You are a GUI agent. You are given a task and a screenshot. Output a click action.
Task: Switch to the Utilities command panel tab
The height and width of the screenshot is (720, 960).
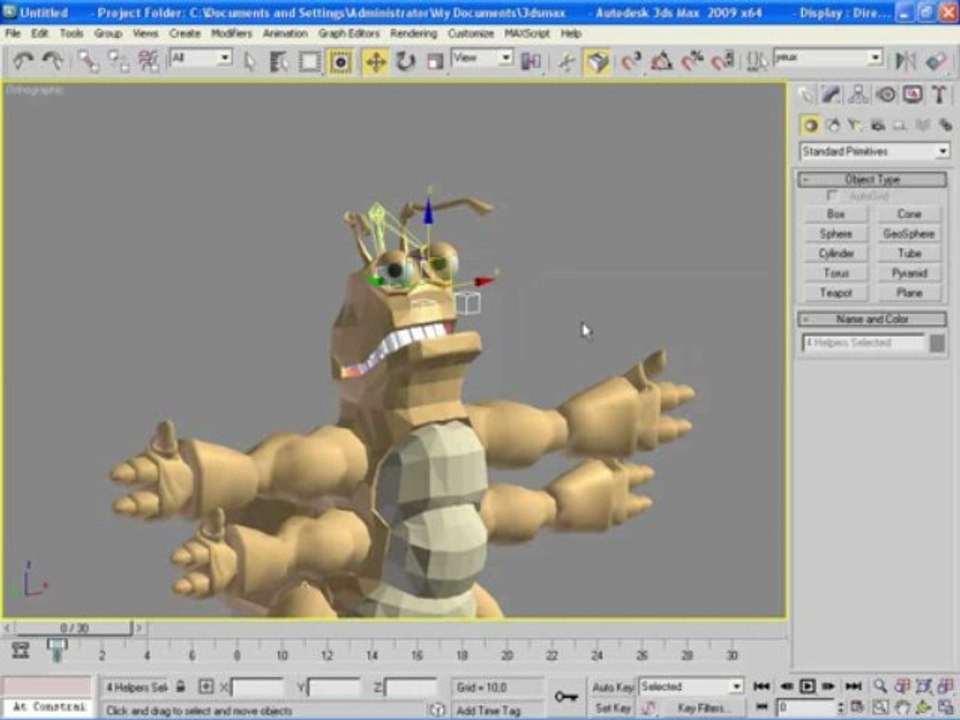click(x=939, y=94)
